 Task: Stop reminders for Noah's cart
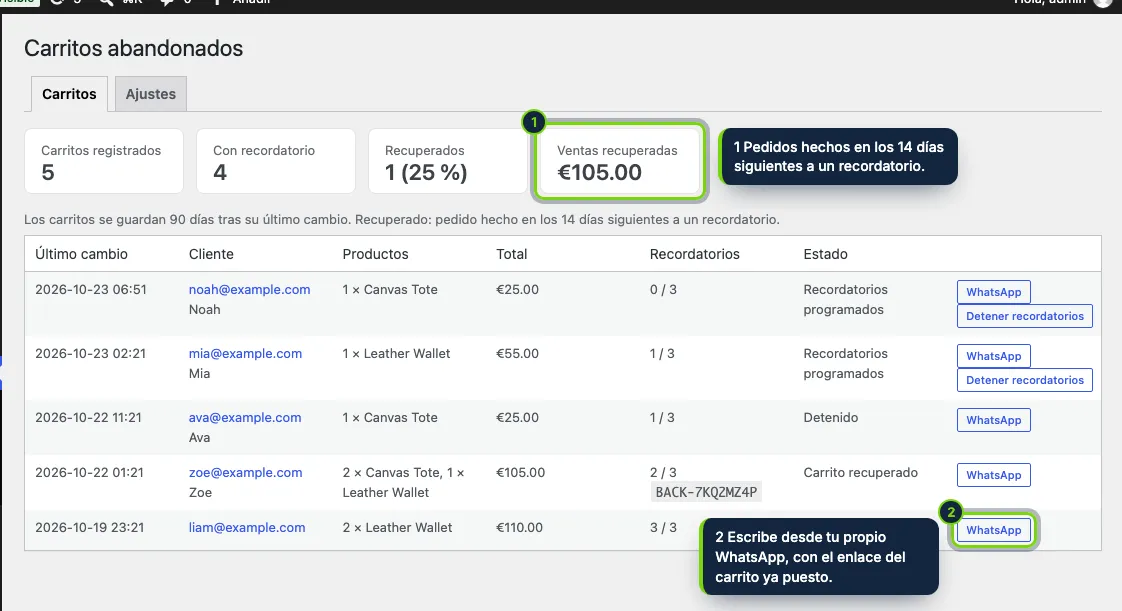pos(1025,316)
